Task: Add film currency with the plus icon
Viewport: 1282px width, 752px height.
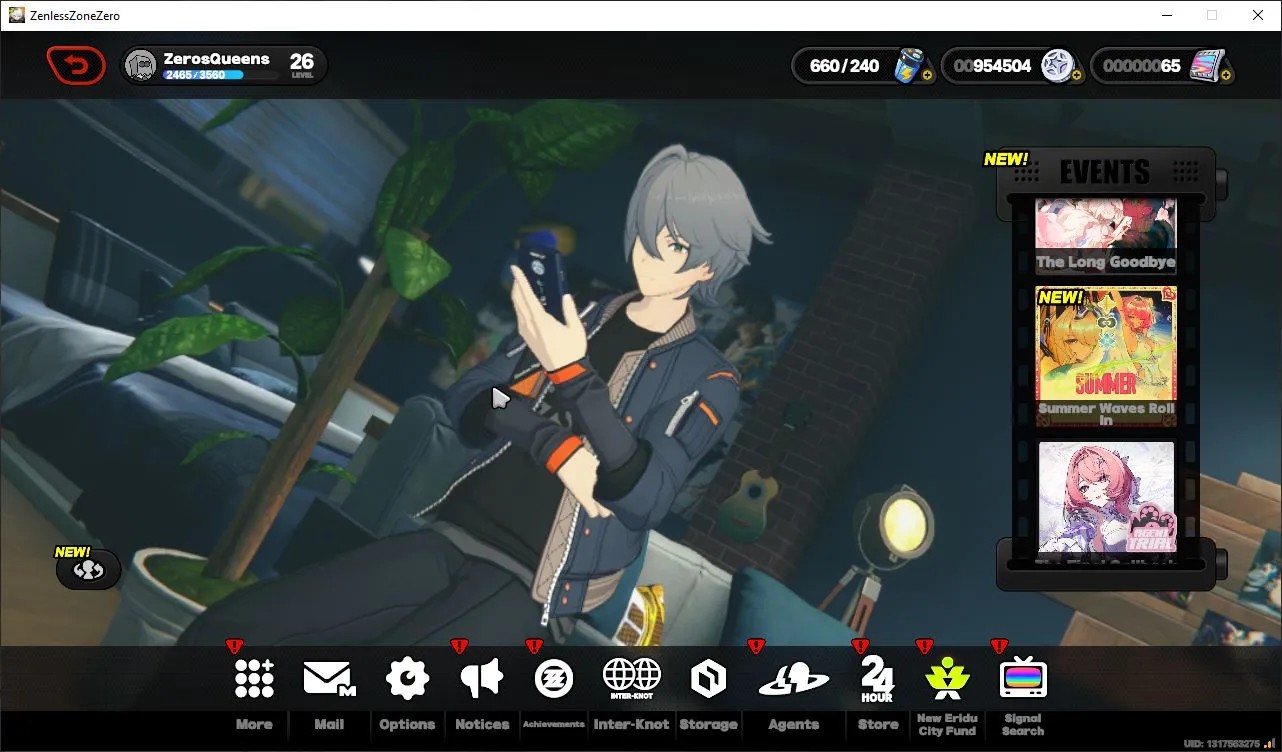Action: coord(1227,75)
